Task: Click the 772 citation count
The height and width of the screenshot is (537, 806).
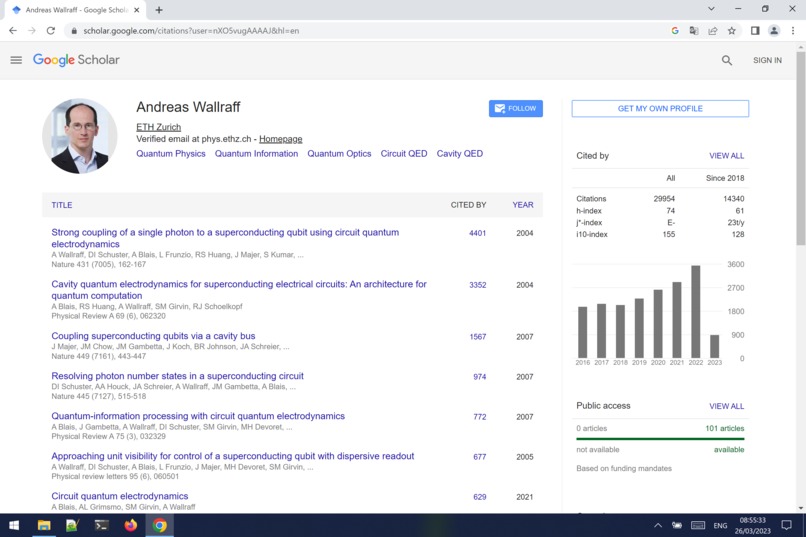Action: click(x=480, y=417)
